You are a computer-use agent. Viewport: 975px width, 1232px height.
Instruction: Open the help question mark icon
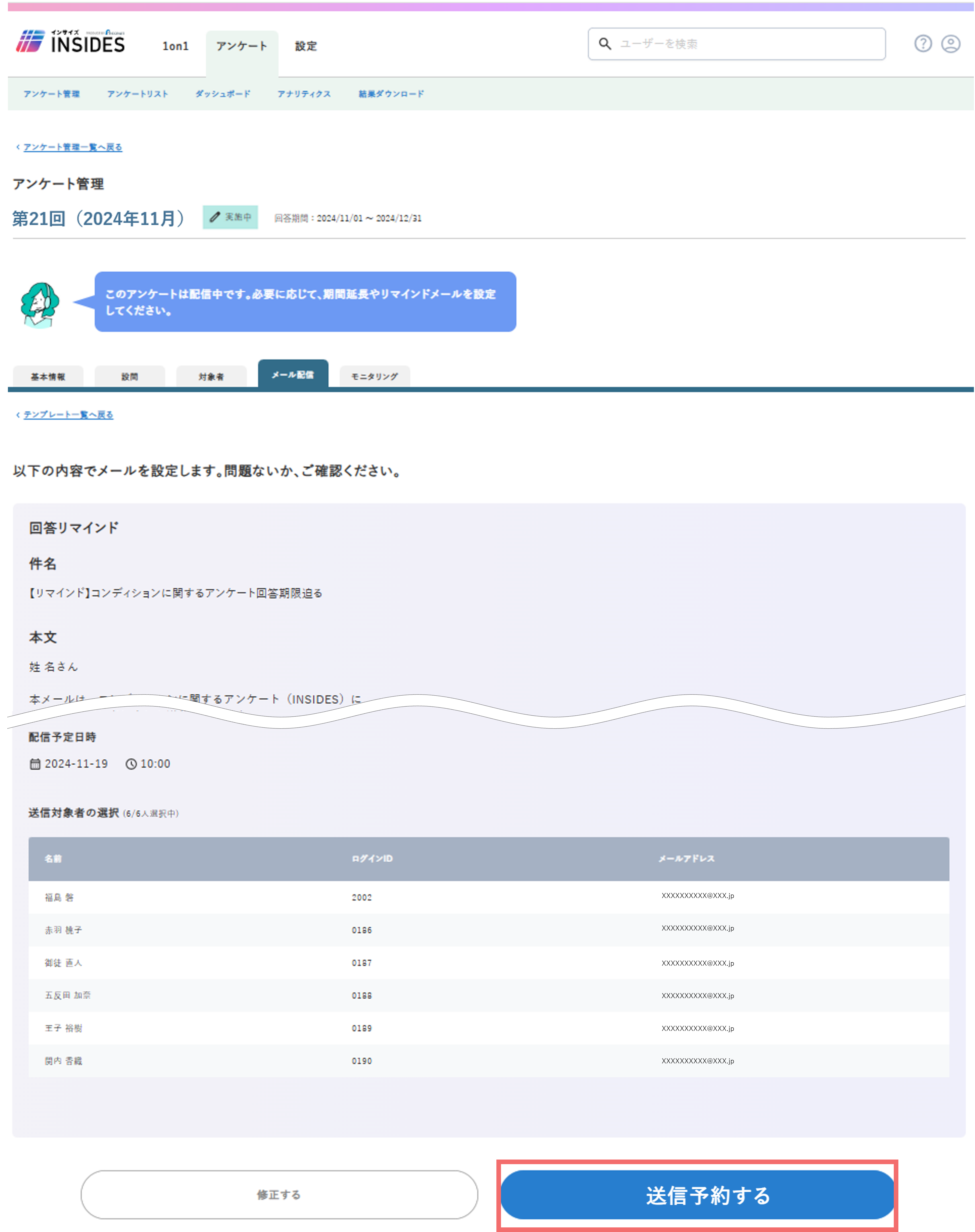923,43
